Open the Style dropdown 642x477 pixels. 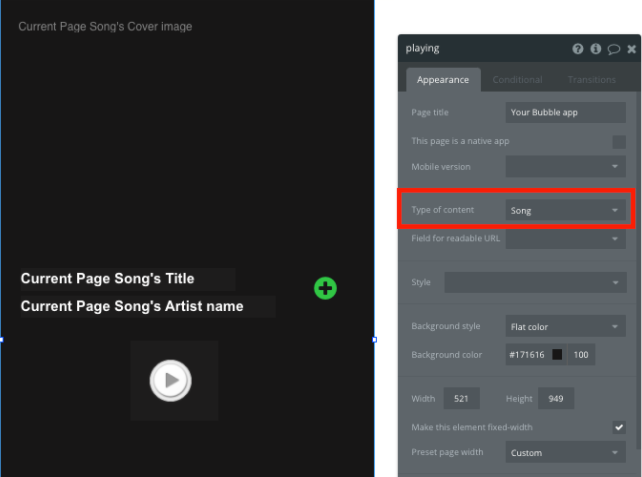[535, 283]
